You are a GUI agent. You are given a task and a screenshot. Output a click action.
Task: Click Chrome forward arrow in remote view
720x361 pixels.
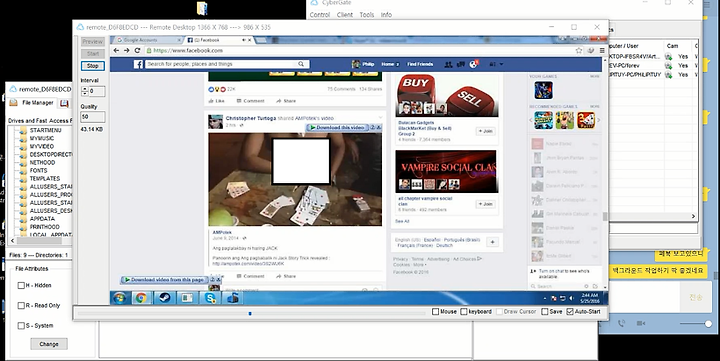coord(127,51)
